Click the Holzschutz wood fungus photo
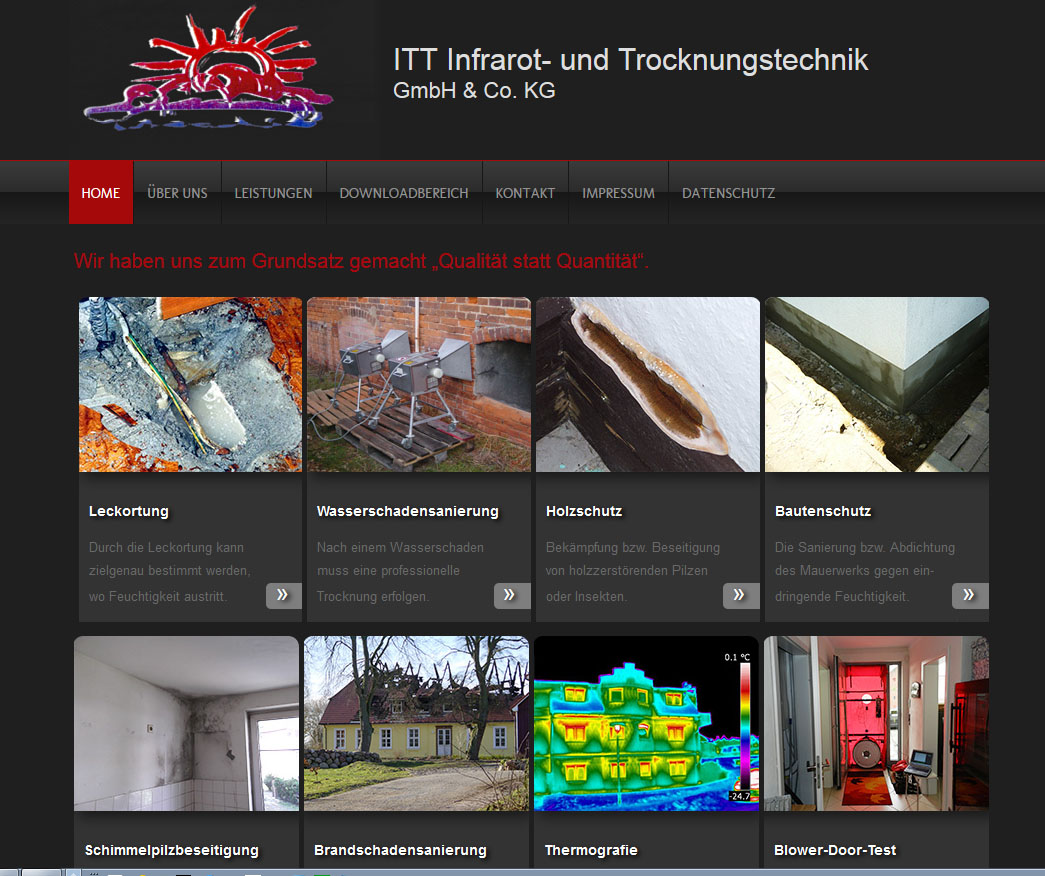The image size is (1045, 876). tap(648, 385)
